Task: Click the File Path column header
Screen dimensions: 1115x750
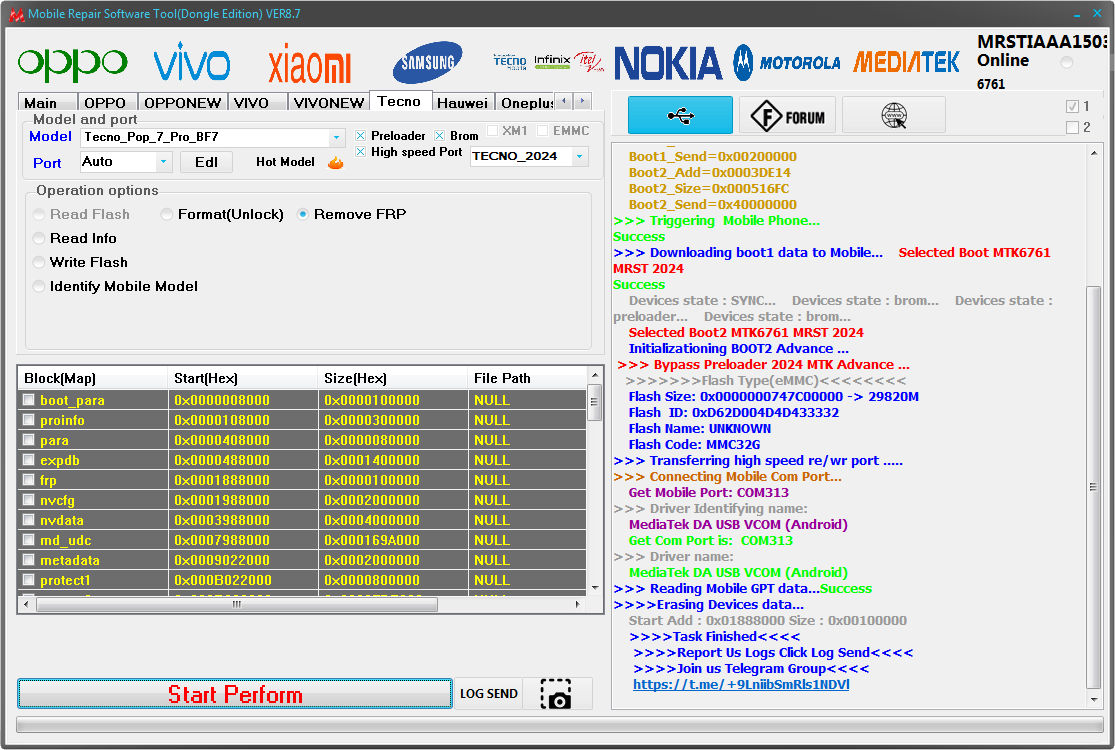Action: point(528,378)
